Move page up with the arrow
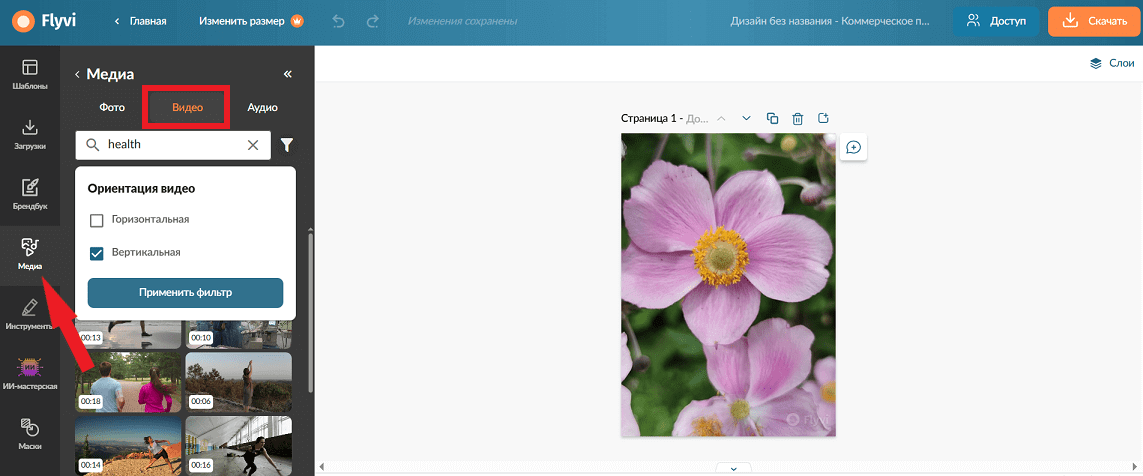 tap(721, 118)
